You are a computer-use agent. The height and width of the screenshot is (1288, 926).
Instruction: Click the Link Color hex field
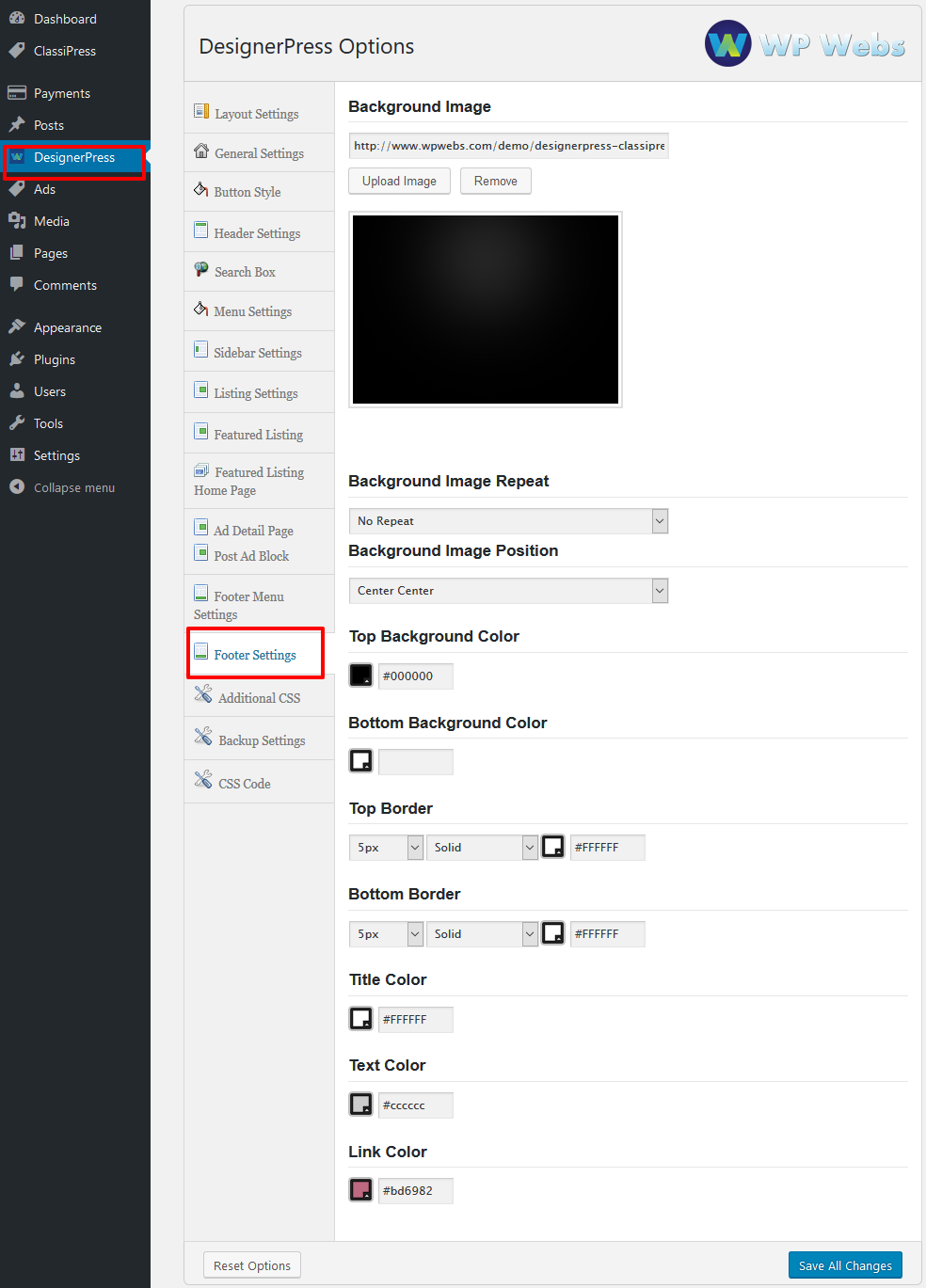point(416,1191)
